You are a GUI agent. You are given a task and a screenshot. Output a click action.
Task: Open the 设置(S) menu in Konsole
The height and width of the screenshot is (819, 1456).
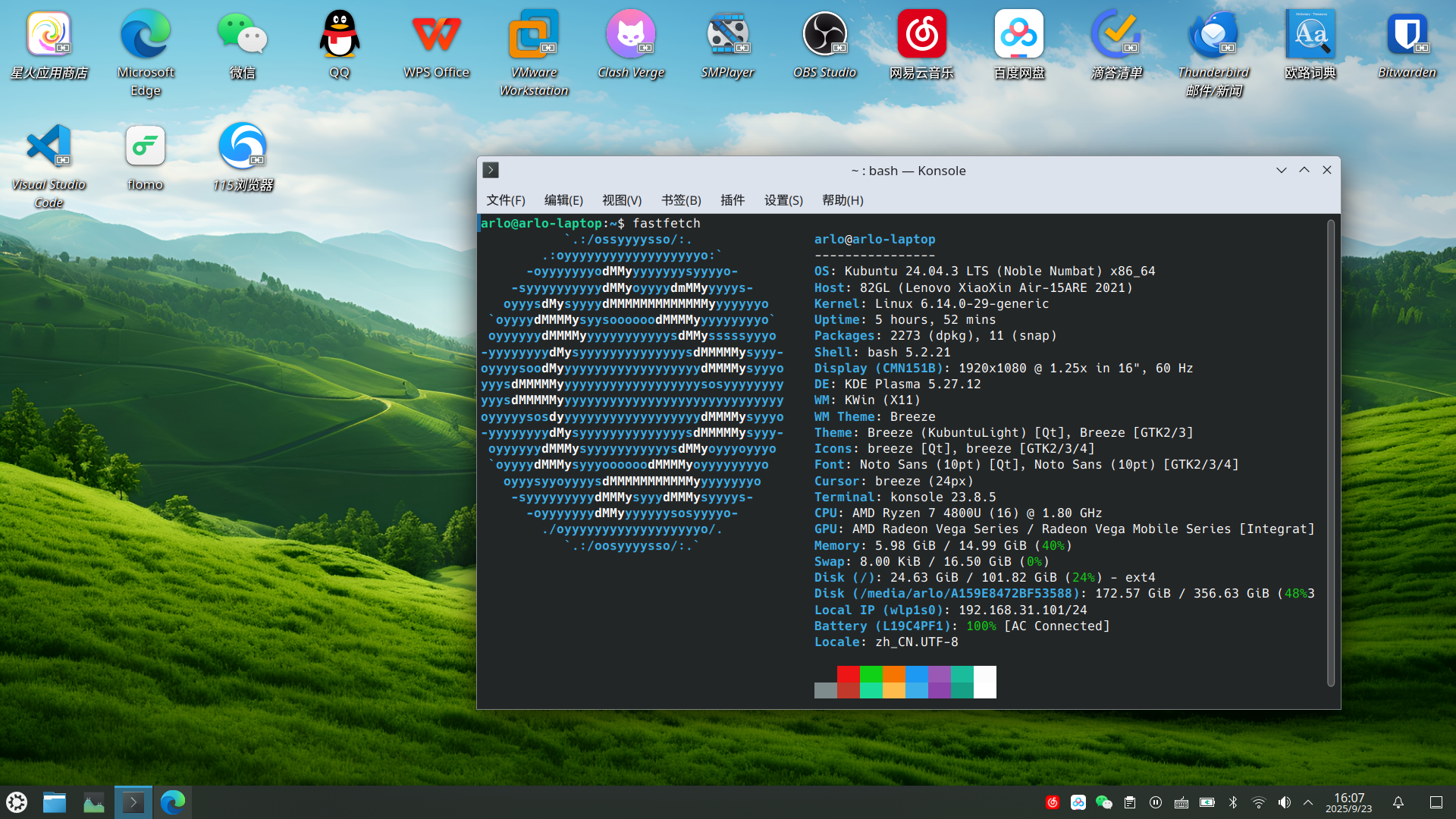click(783, 200)
